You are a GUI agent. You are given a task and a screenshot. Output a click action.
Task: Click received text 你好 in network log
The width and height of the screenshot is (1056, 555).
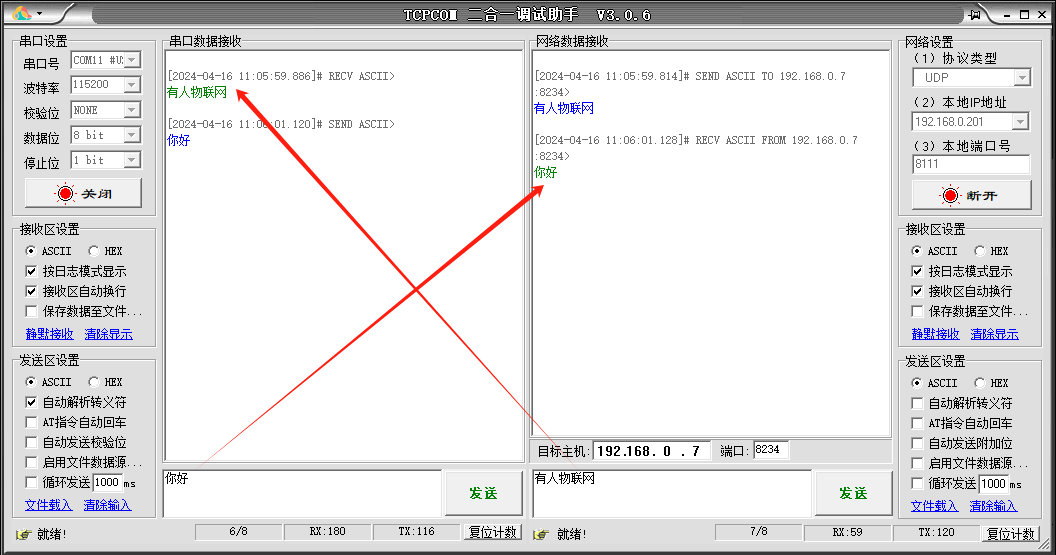(x=546, y=172)
